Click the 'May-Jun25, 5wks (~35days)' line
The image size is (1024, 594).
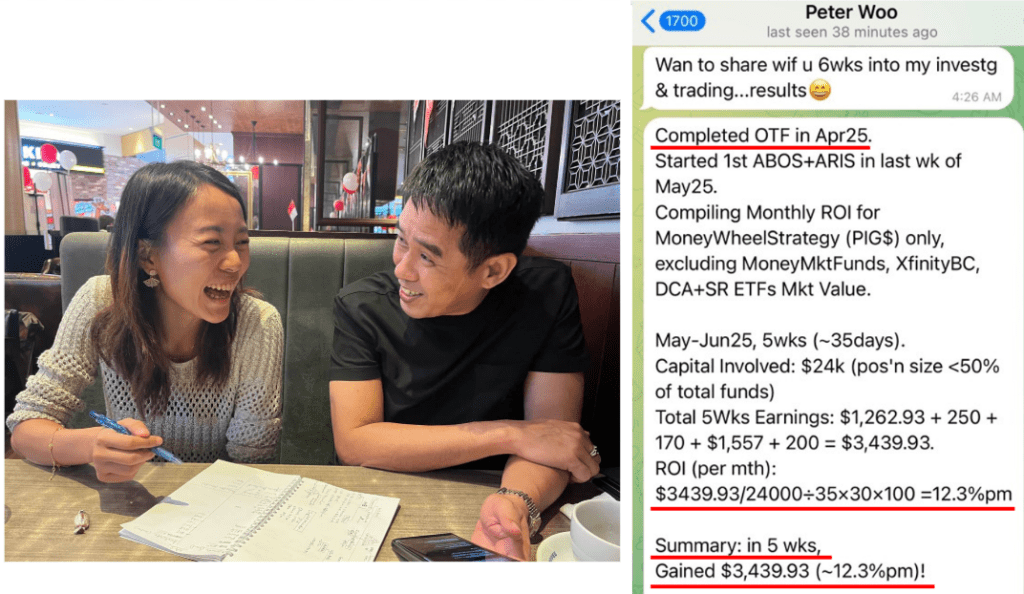(780, 340)
